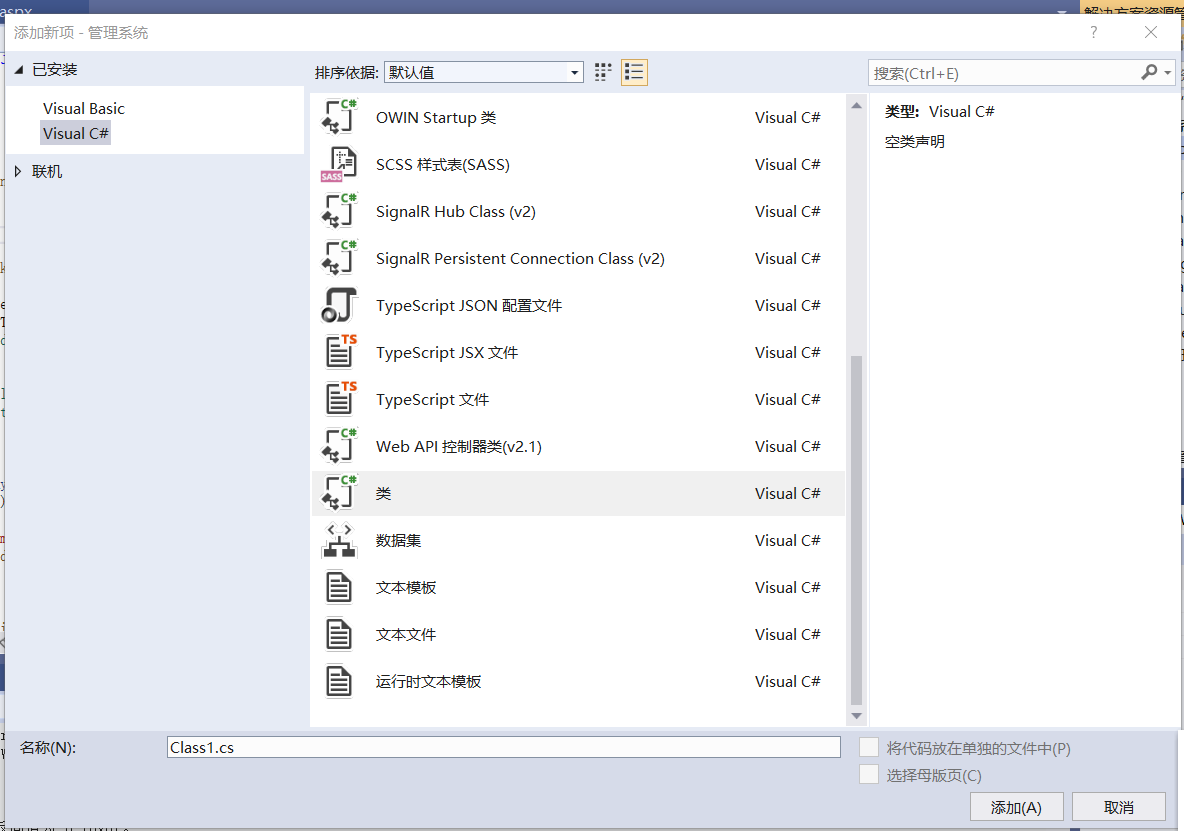Click the 添加(A) button
Image resolution: width=1184 pixels, height=831 pixels.
1016,807
